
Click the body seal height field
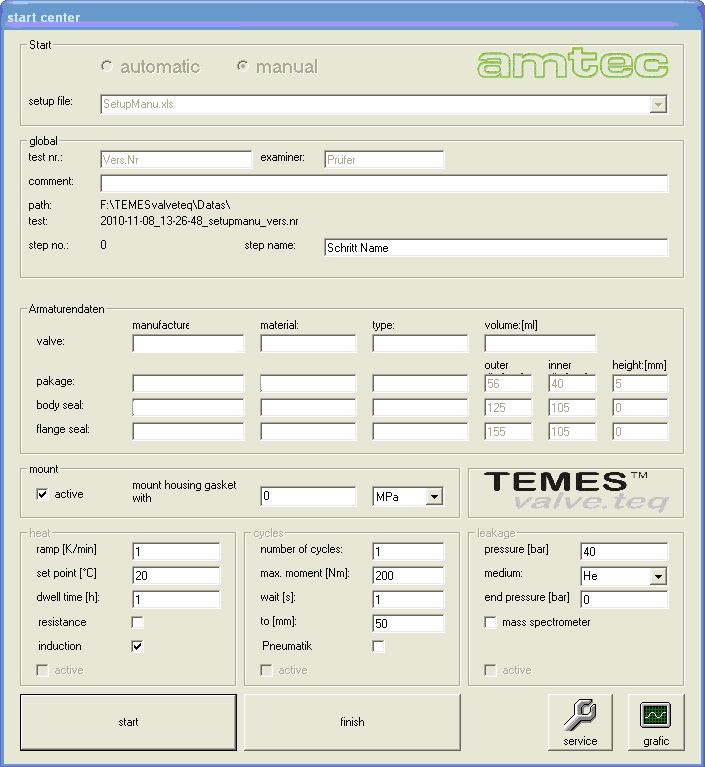tap(640, 407)
